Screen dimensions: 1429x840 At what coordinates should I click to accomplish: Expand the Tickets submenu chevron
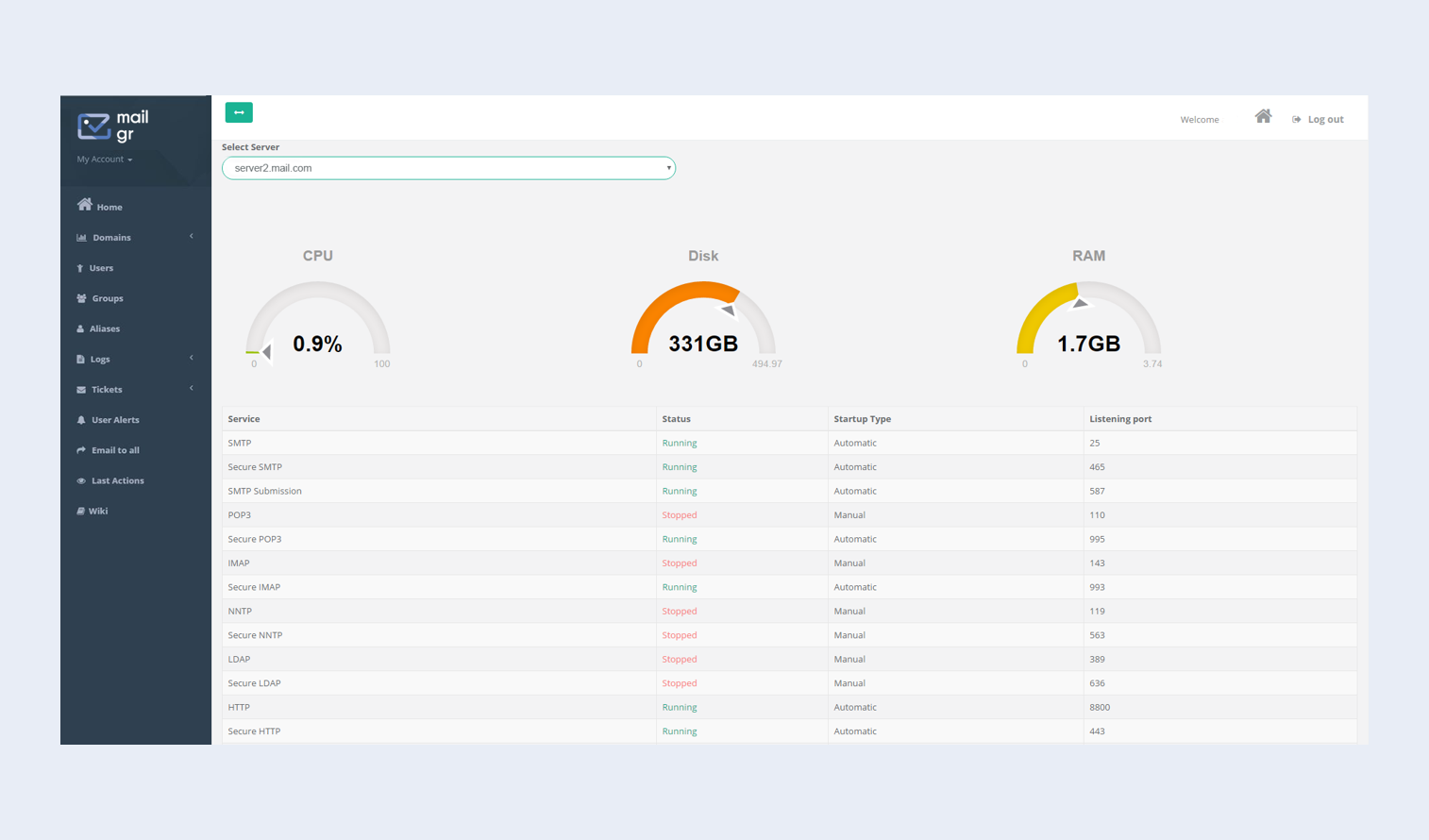pyautogui.click(x=192, y=388)
